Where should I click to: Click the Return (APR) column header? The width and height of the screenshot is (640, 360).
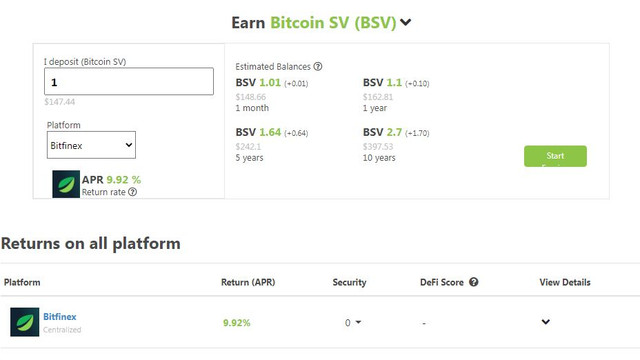click(x=248, y=282)
